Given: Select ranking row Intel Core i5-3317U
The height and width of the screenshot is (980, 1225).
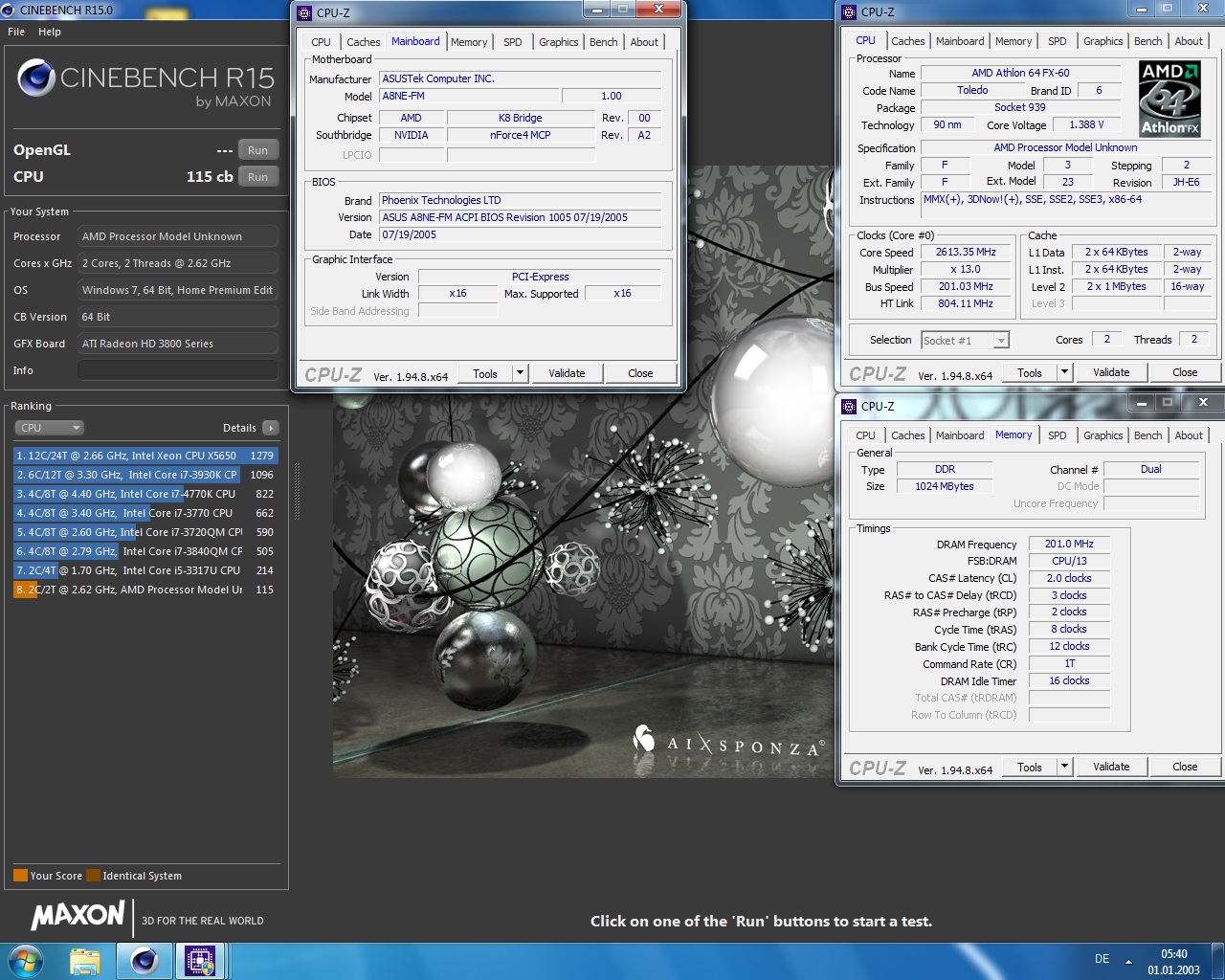Looking at the screenshot, I should [x=145, y=570].
